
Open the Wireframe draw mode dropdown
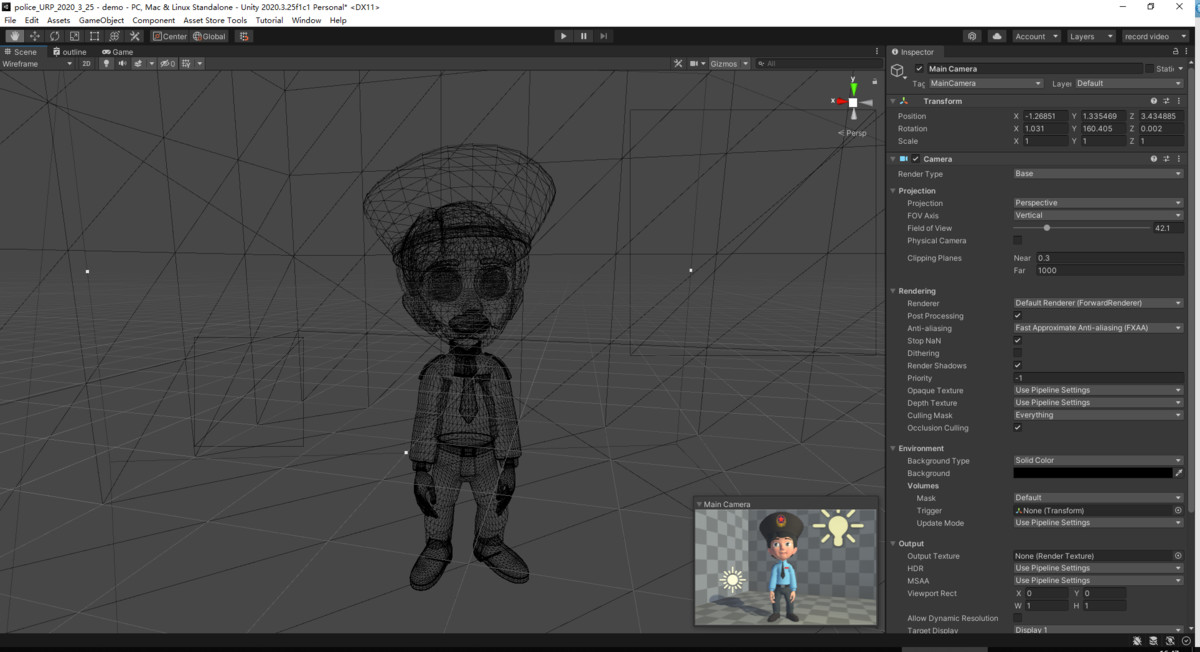click(38, 64)
